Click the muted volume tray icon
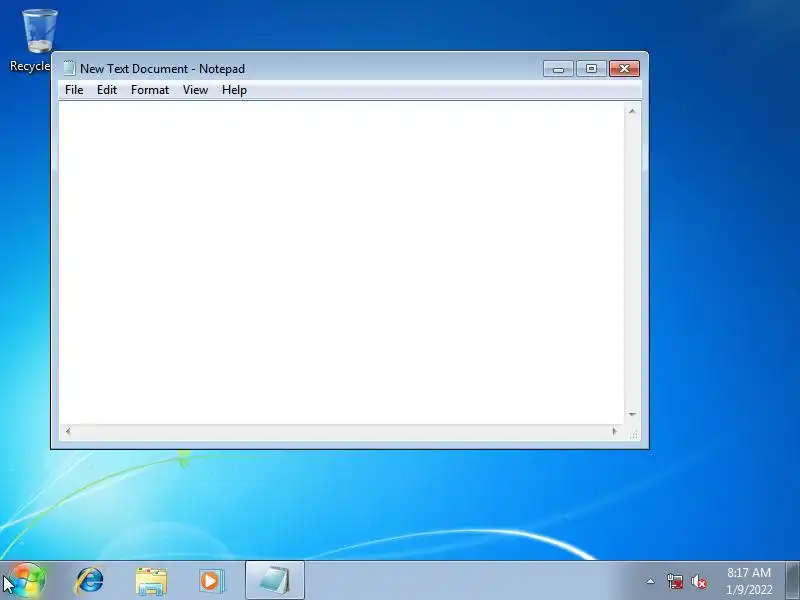Image resolution: width=800 pixels, height=600 pixels. pos(699,581)
